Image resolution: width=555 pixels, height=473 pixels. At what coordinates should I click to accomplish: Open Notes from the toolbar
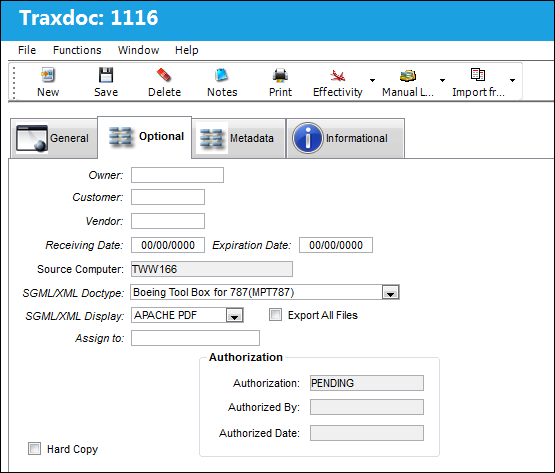[x=222, y=75]
